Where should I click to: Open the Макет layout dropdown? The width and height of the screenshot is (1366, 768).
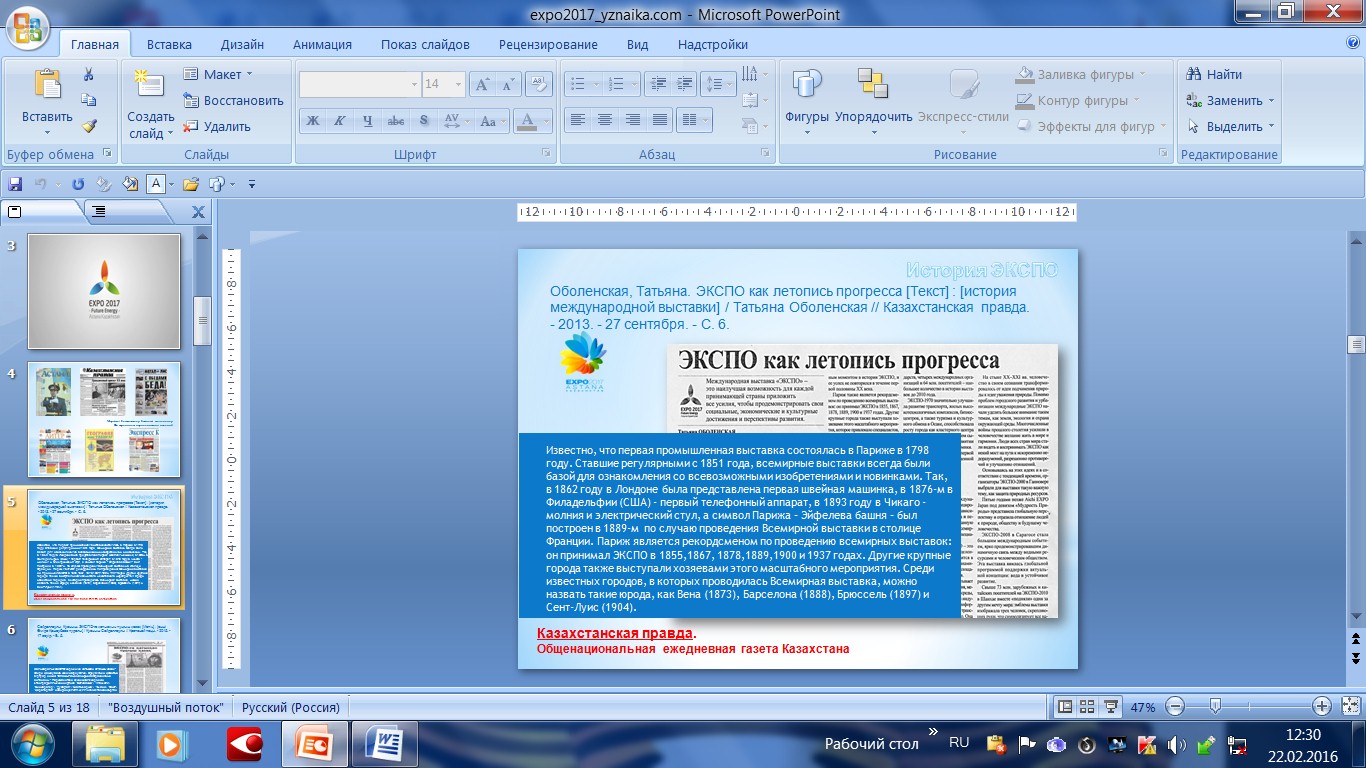tap(221, 74)
